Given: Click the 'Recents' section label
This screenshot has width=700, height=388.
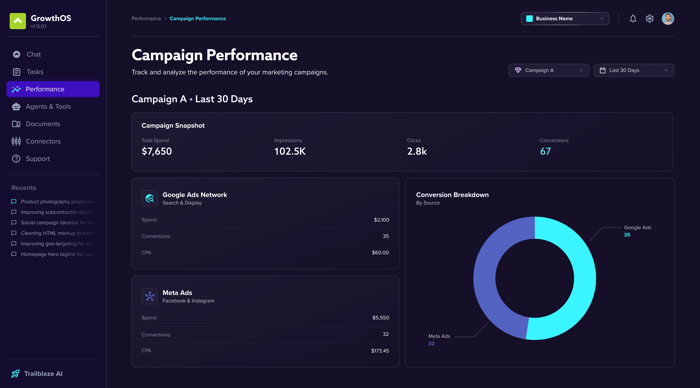Looking at the screenshot, I should pos(24,188).
